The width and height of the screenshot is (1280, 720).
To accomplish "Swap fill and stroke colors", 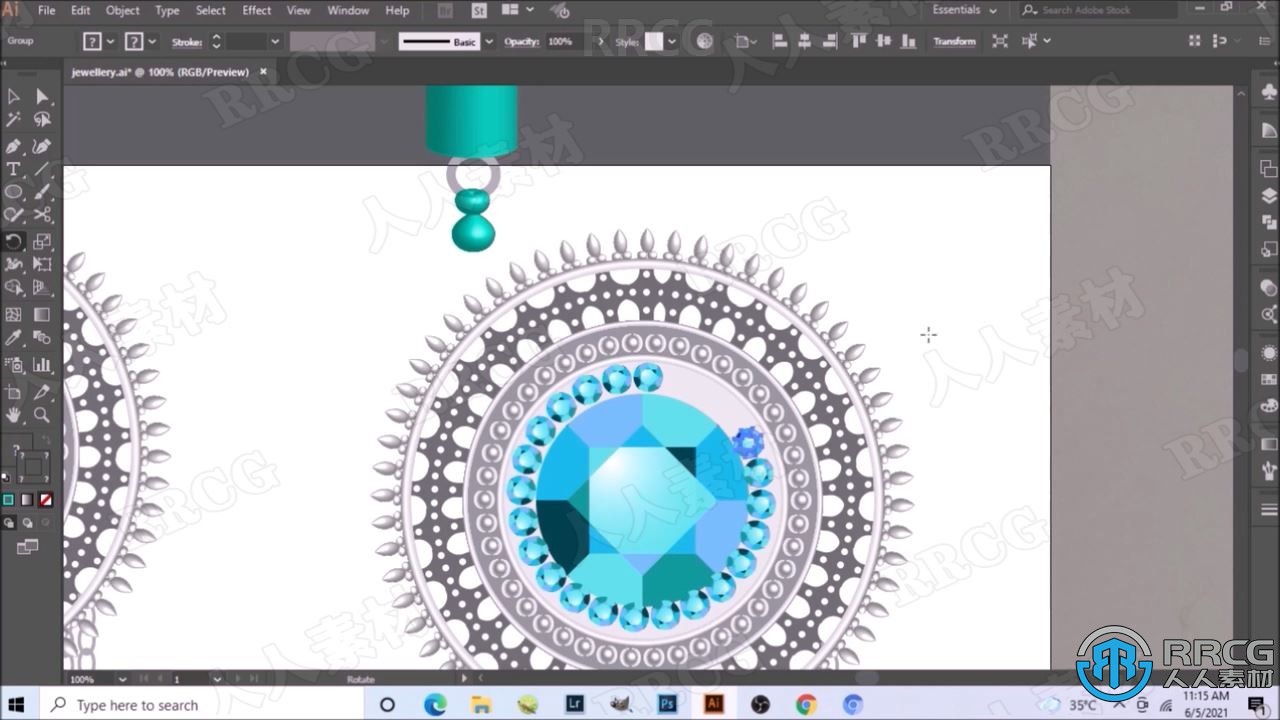I will tap(46, 441).
